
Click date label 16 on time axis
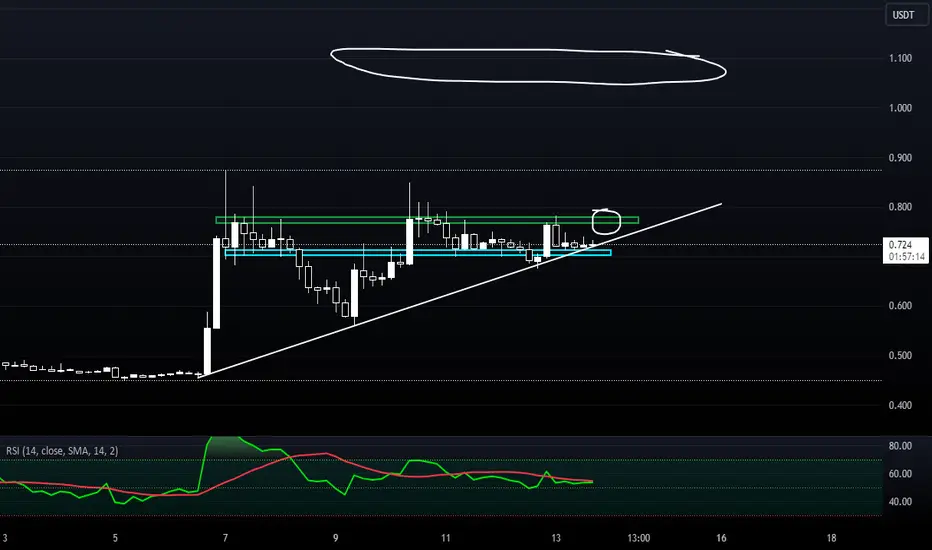[x=721, y=538]
